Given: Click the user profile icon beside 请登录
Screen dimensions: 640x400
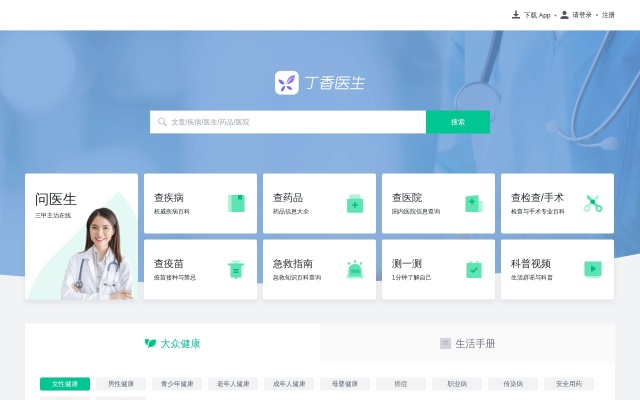Looking at the screenshot, I should click(x=565, y=15).
